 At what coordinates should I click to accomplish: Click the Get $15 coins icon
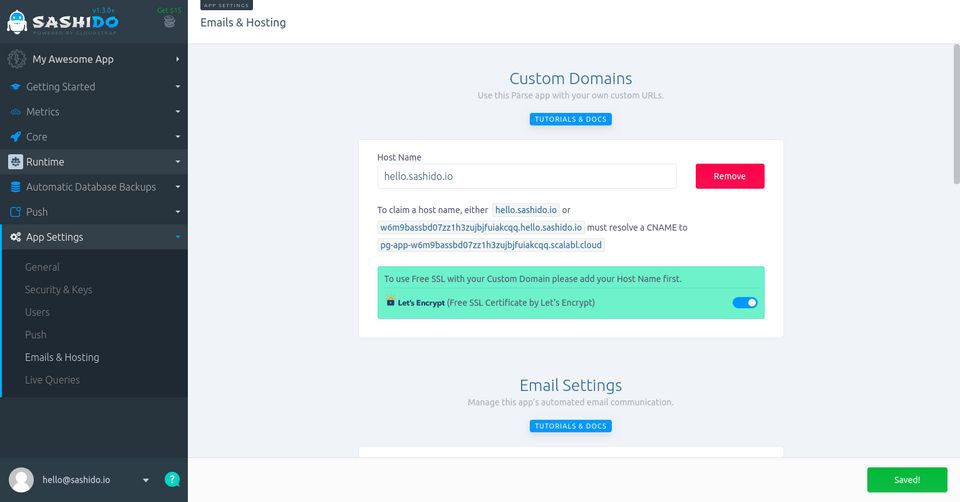coord(170,21)
